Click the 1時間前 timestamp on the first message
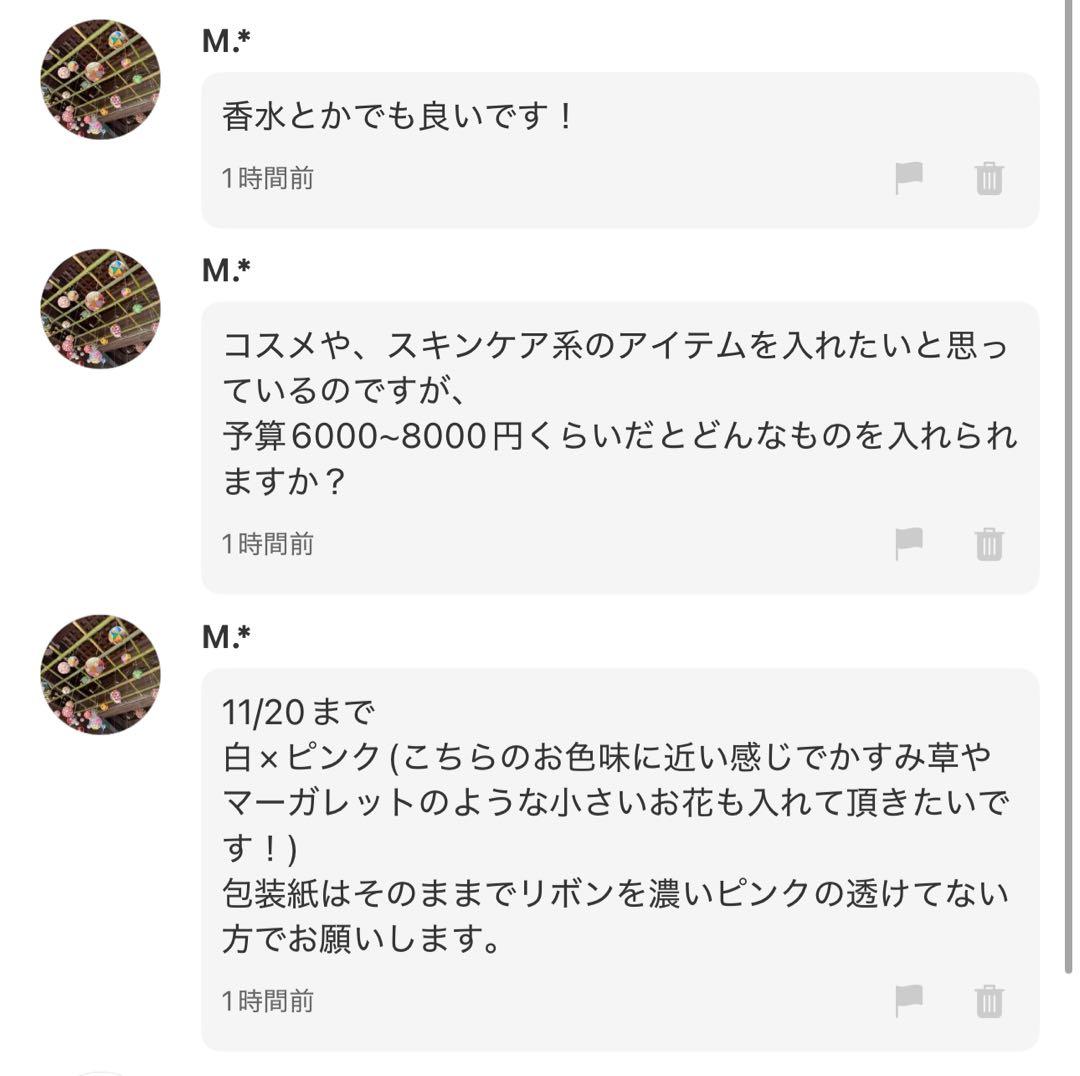The width and height of the screenshot is (1080, 1076). (266, 177)
